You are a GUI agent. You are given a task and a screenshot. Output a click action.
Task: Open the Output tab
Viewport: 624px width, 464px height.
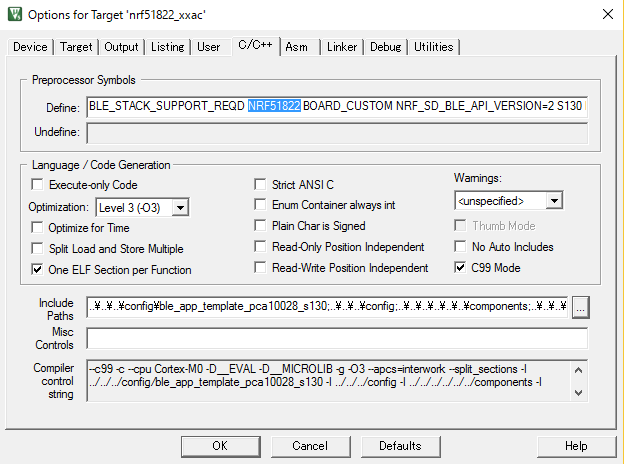pos(121,47)
